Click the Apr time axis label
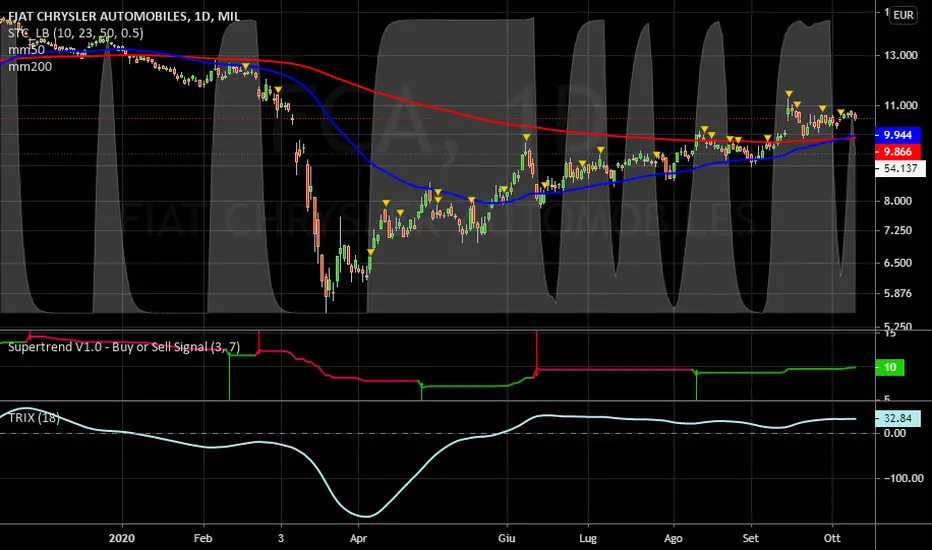932x550 pixels. click(358, 538)
